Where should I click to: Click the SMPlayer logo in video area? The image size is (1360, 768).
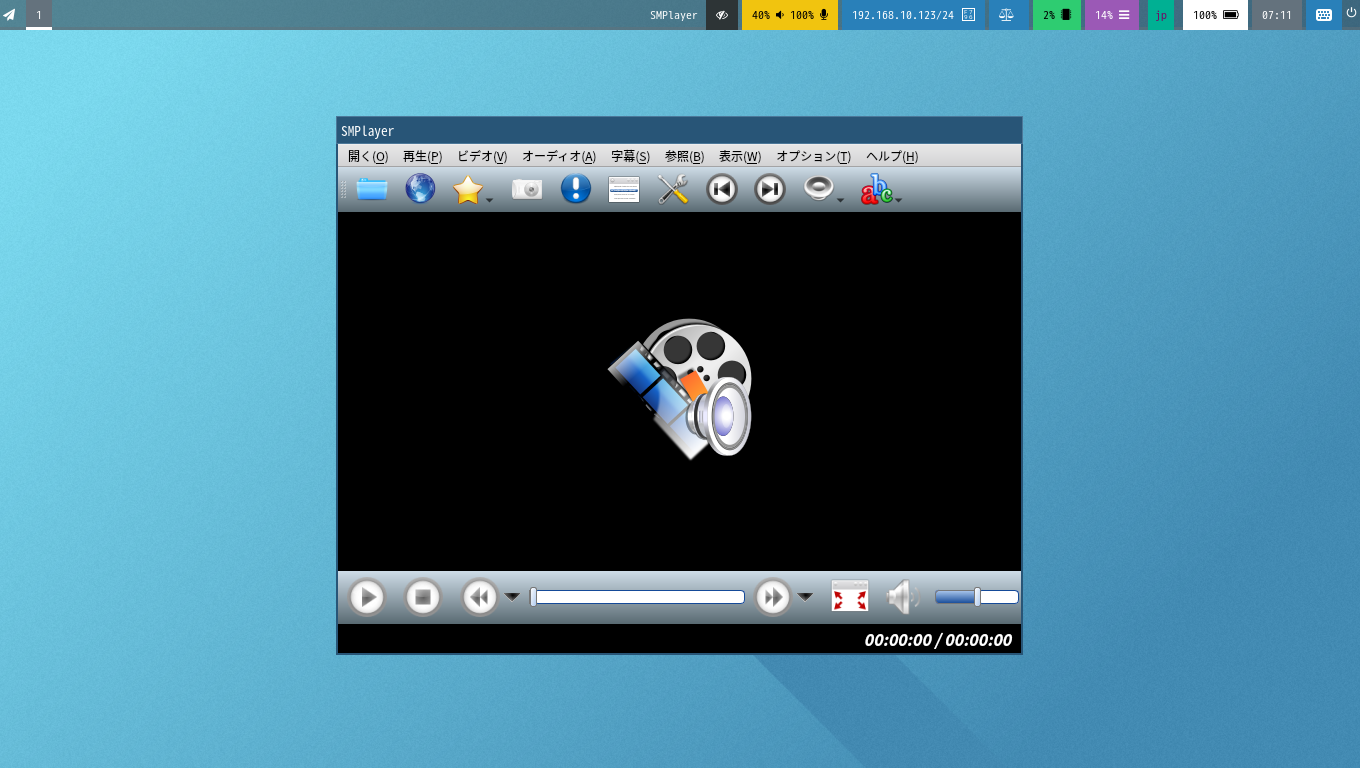(681, 389)
